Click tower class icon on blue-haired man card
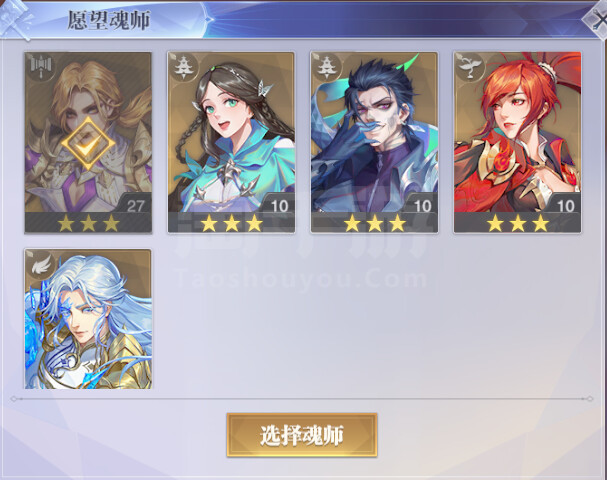Viewport: 607px width, 480px height. point(327,67)
